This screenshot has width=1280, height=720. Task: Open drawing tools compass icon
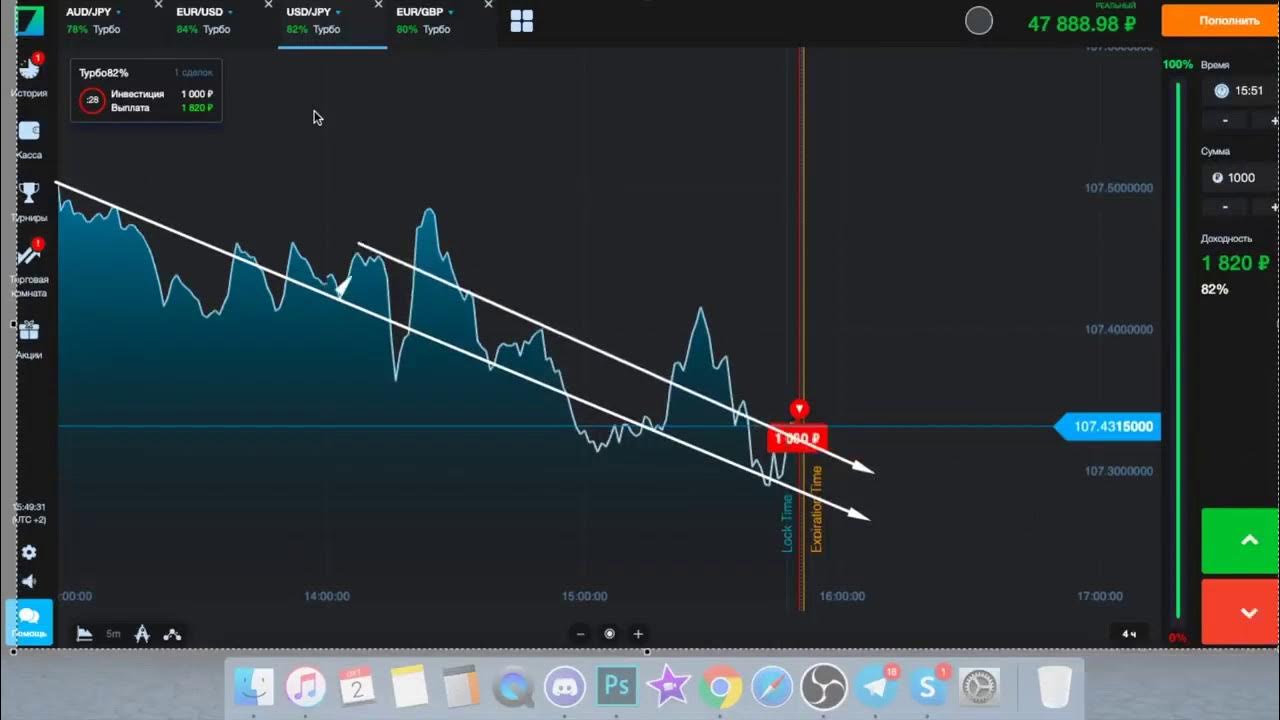142,633
